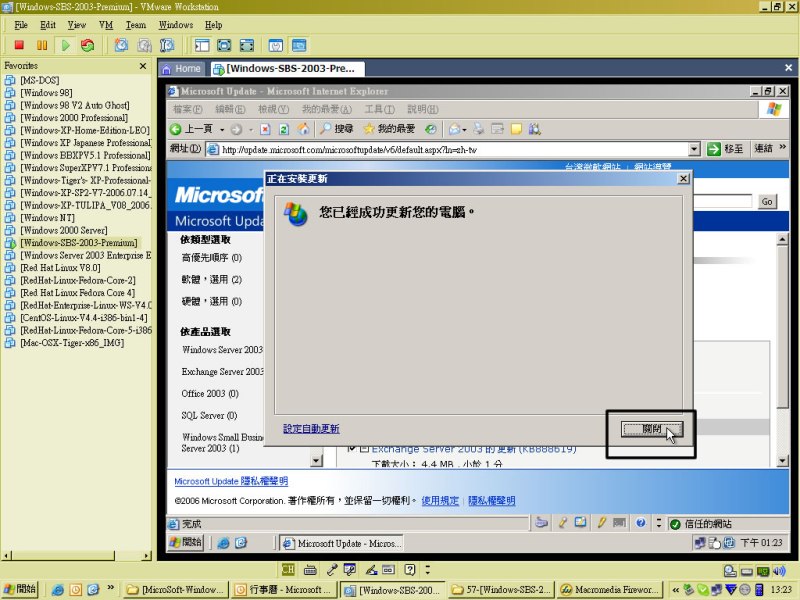Click the VM's 開始 start button
The height and width of the screenshot is (600, 800).
(x=186, y=542)
